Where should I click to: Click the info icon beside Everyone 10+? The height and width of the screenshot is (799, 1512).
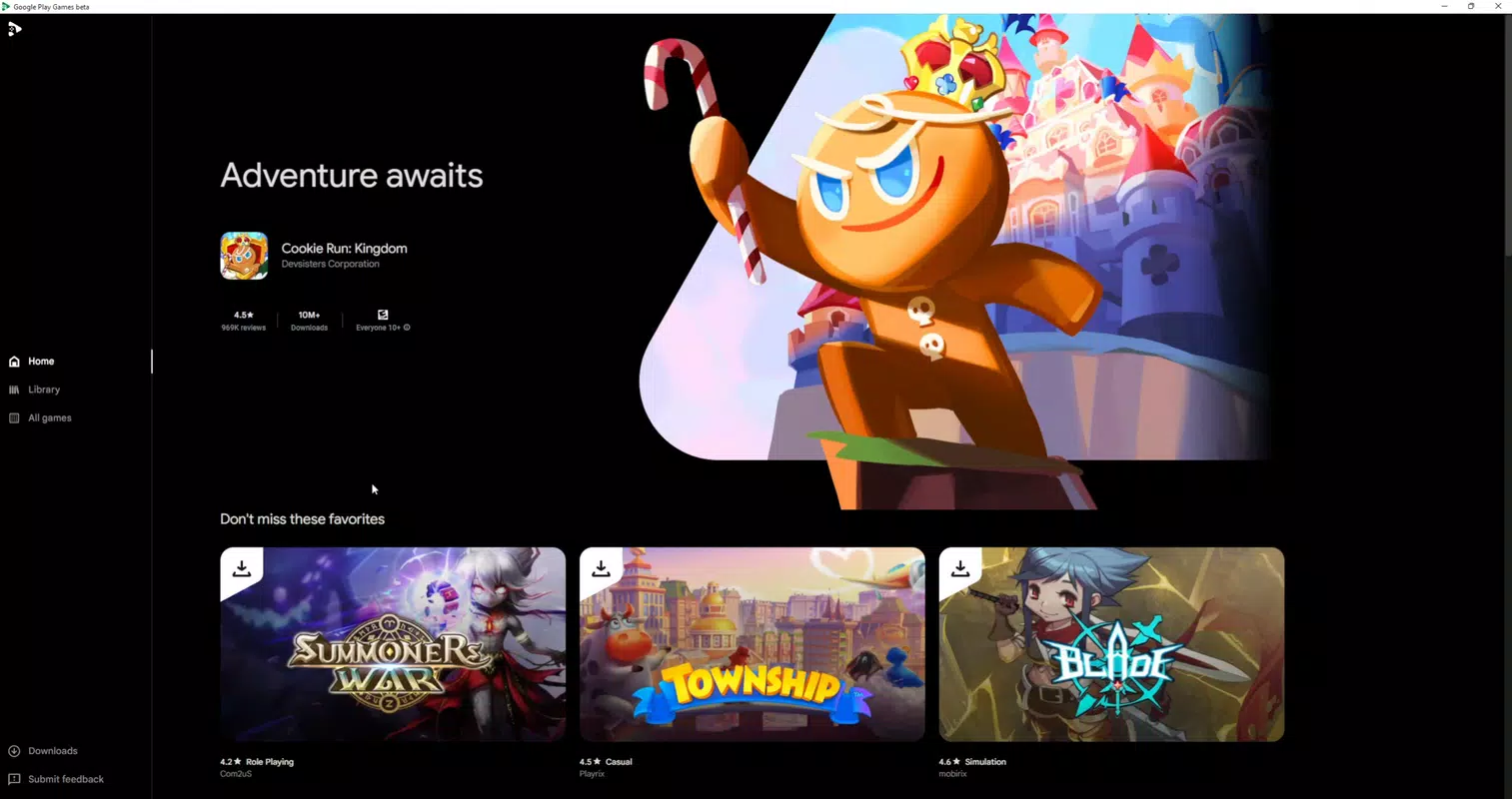(407, 328)
